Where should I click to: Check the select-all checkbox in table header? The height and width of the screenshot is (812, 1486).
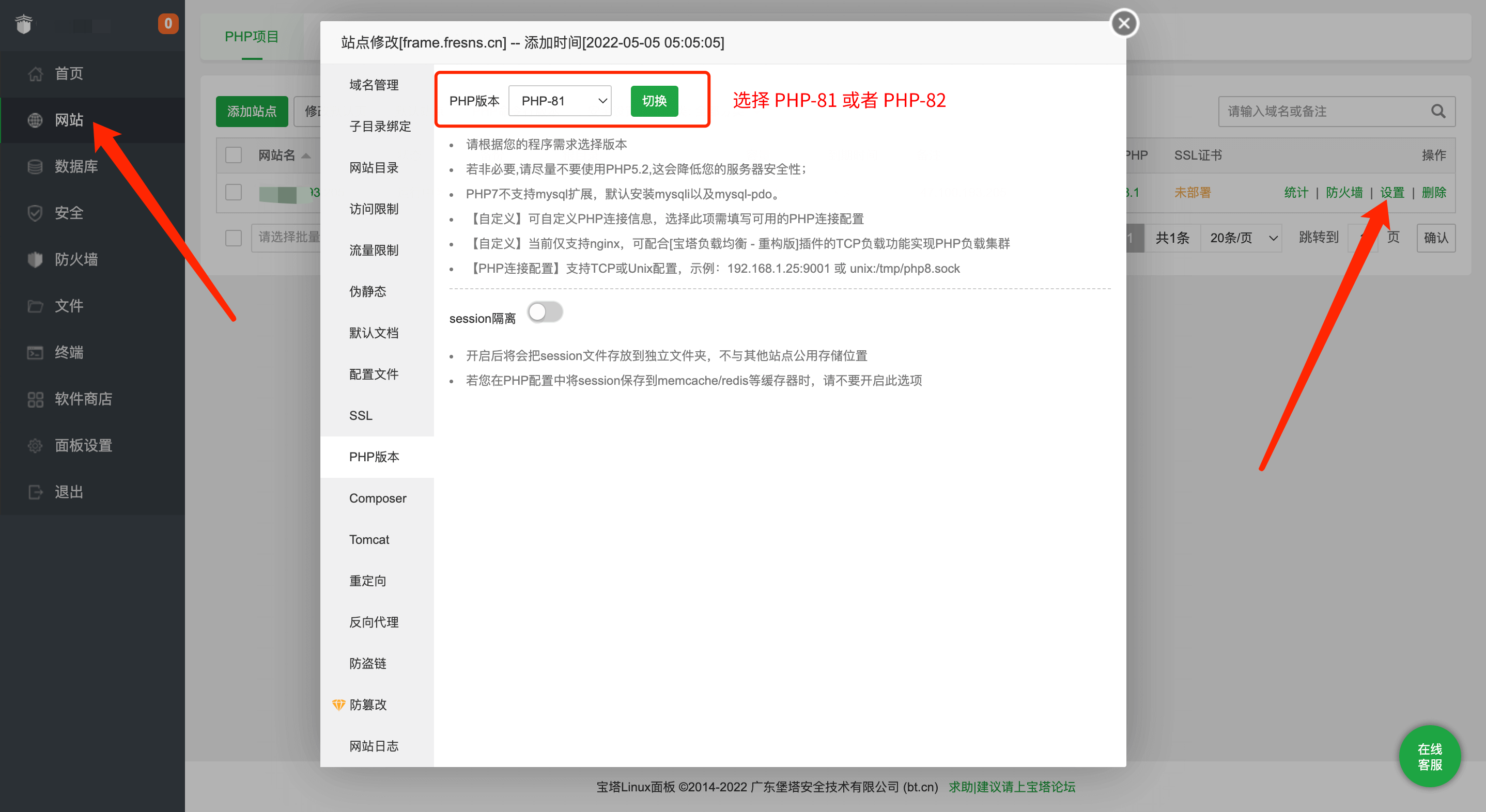point(234,155)
